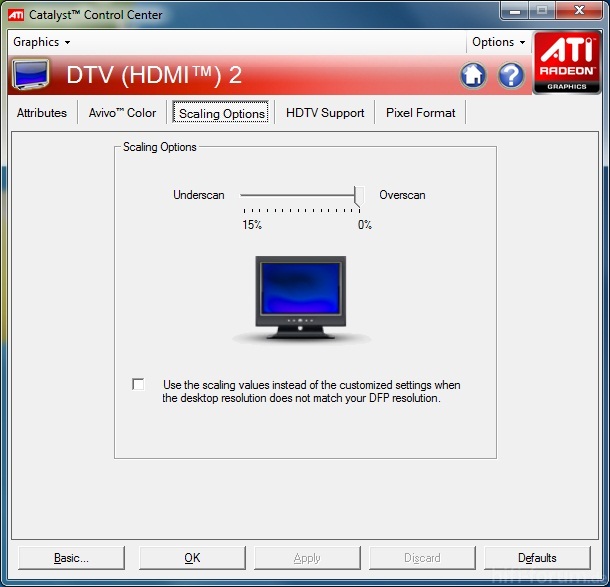Screen dimensions: 610x587
Task: Select the Scaling Options tab
Action: pos(221,113)
